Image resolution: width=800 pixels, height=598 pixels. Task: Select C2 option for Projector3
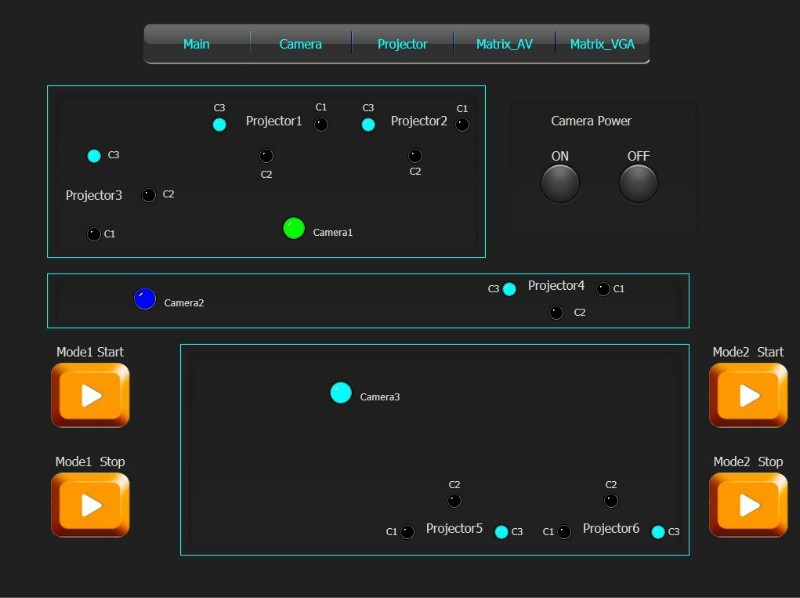click(x=149, y=195)
